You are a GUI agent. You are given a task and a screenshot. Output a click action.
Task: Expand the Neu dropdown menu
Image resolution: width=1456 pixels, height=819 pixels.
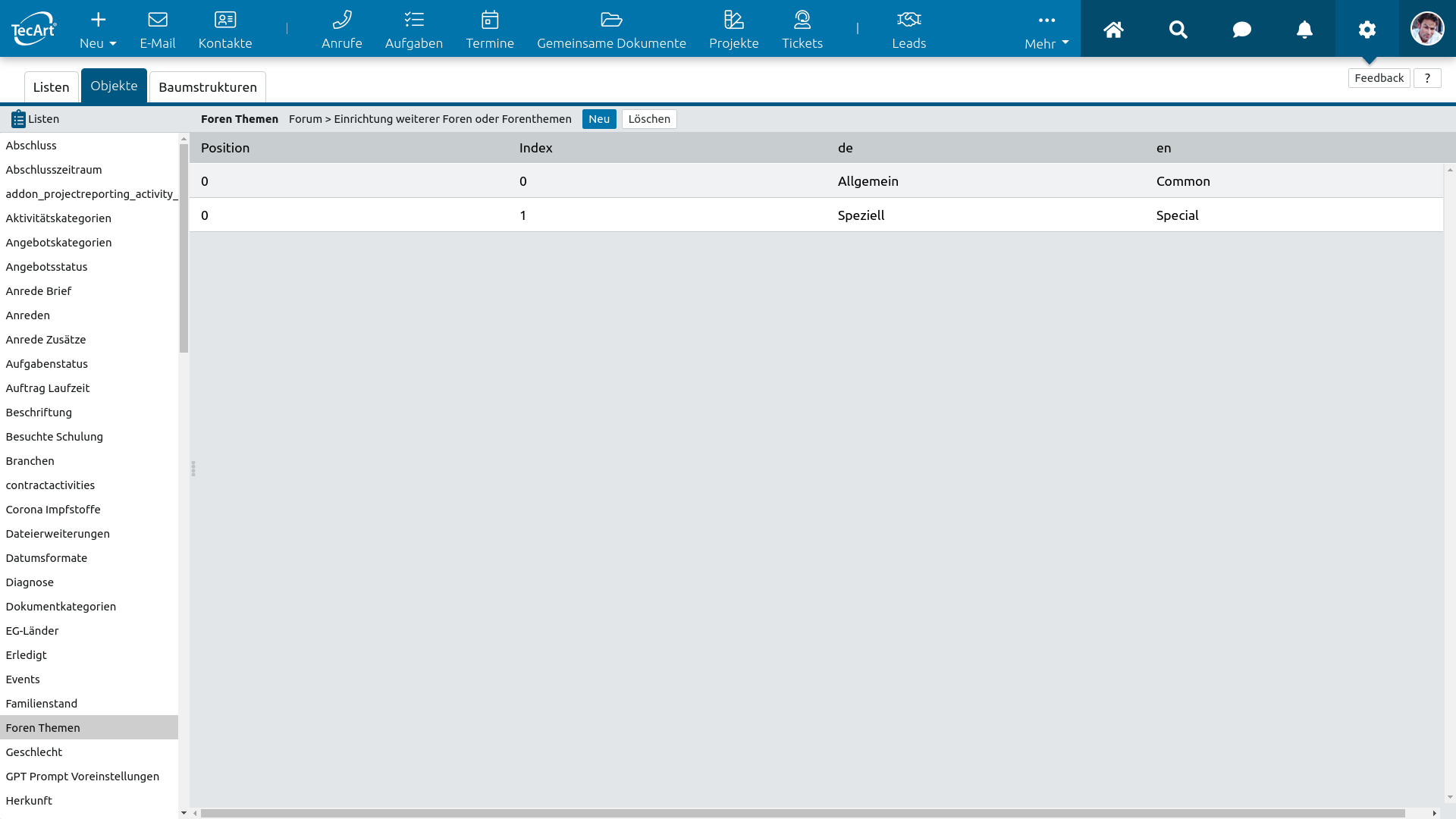(97, 29)
